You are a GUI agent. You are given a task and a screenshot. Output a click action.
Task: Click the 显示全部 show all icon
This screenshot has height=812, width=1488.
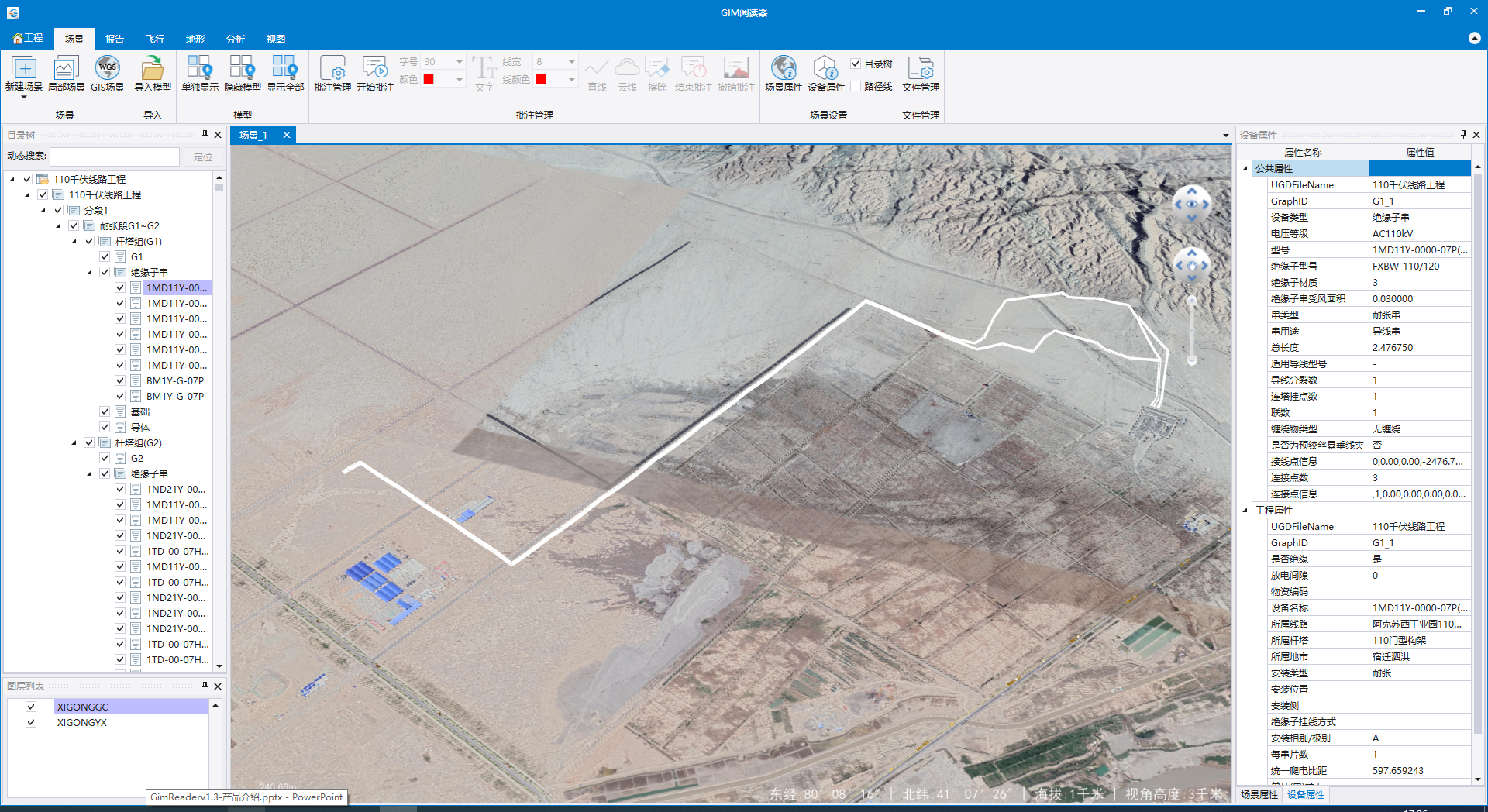(285, 68)
